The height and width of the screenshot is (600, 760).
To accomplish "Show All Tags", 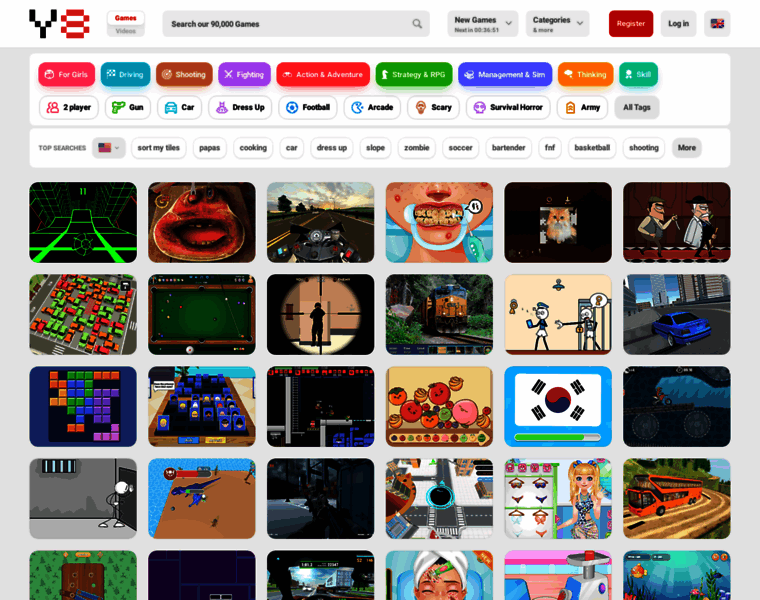I will 637,108.
